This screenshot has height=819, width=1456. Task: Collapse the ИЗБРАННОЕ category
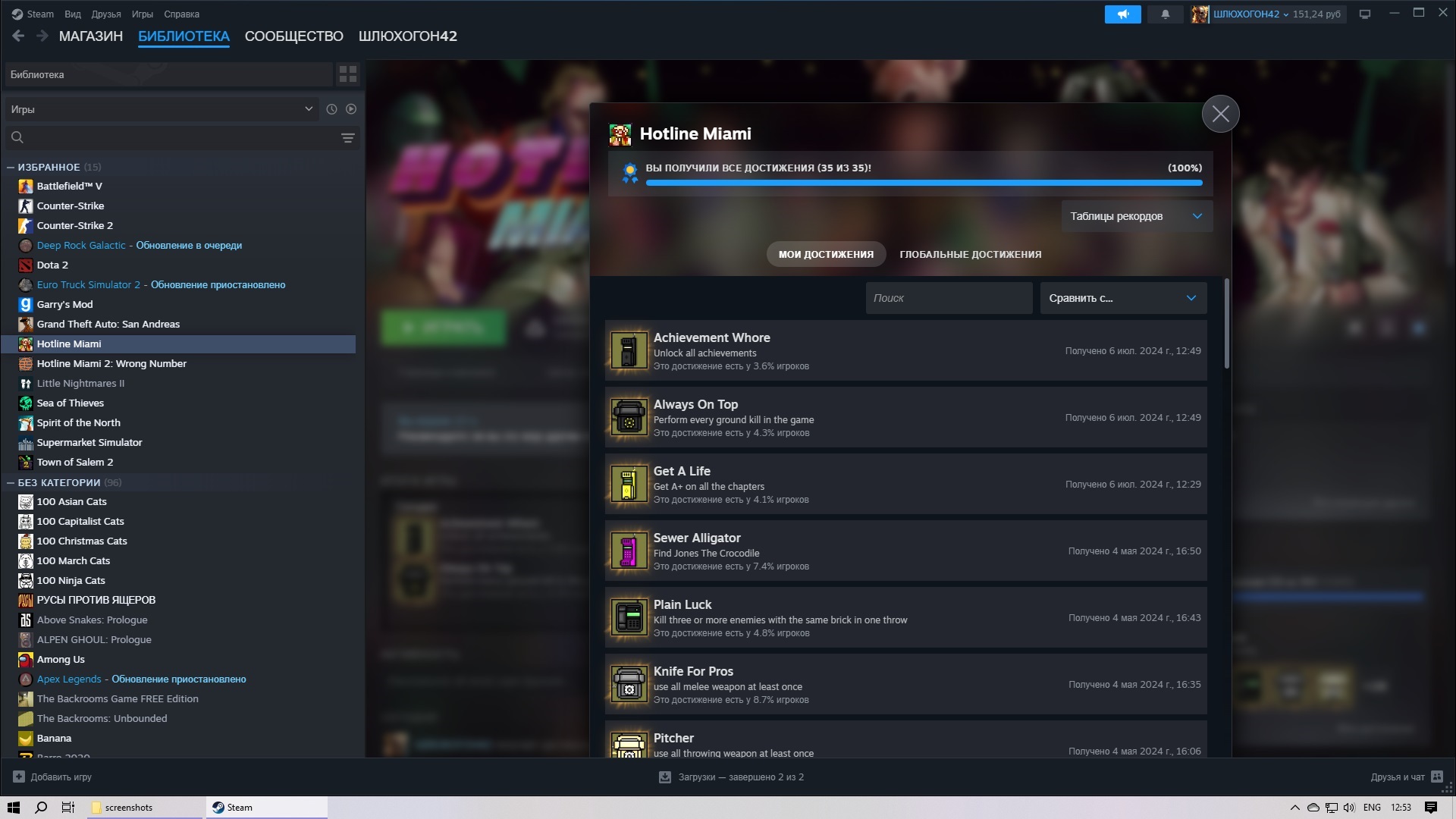coord(11,167)
